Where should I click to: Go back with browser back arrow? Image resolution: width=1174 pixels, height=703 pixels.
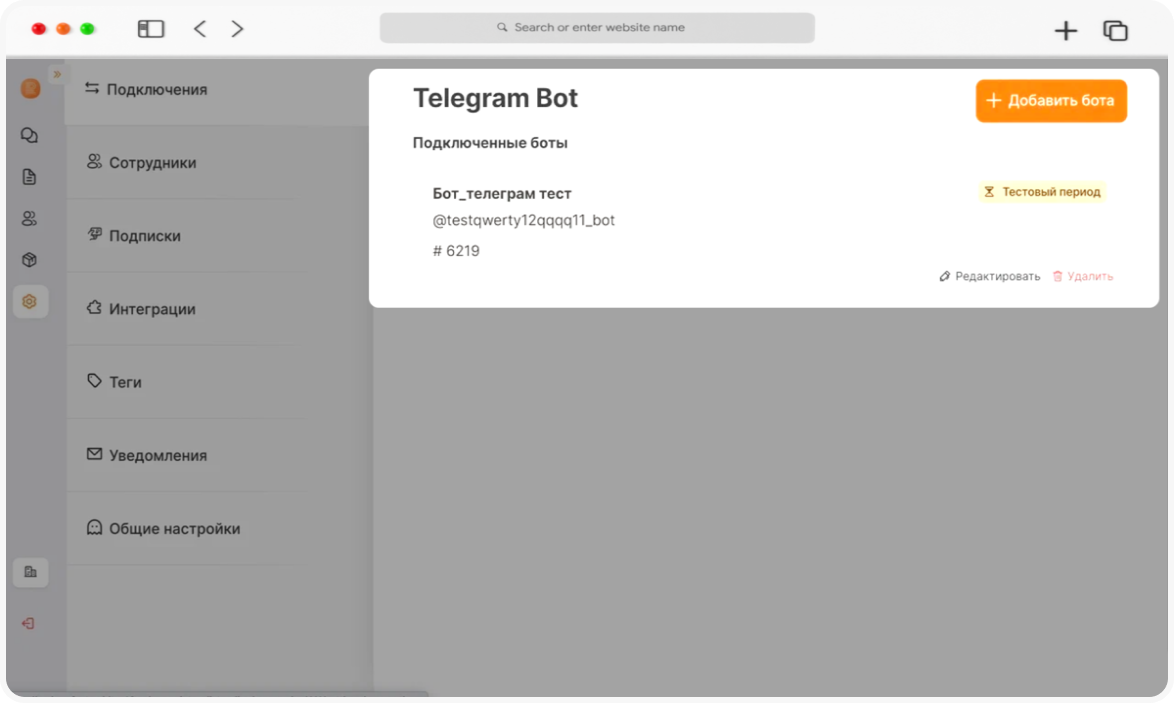coord(200,28)
